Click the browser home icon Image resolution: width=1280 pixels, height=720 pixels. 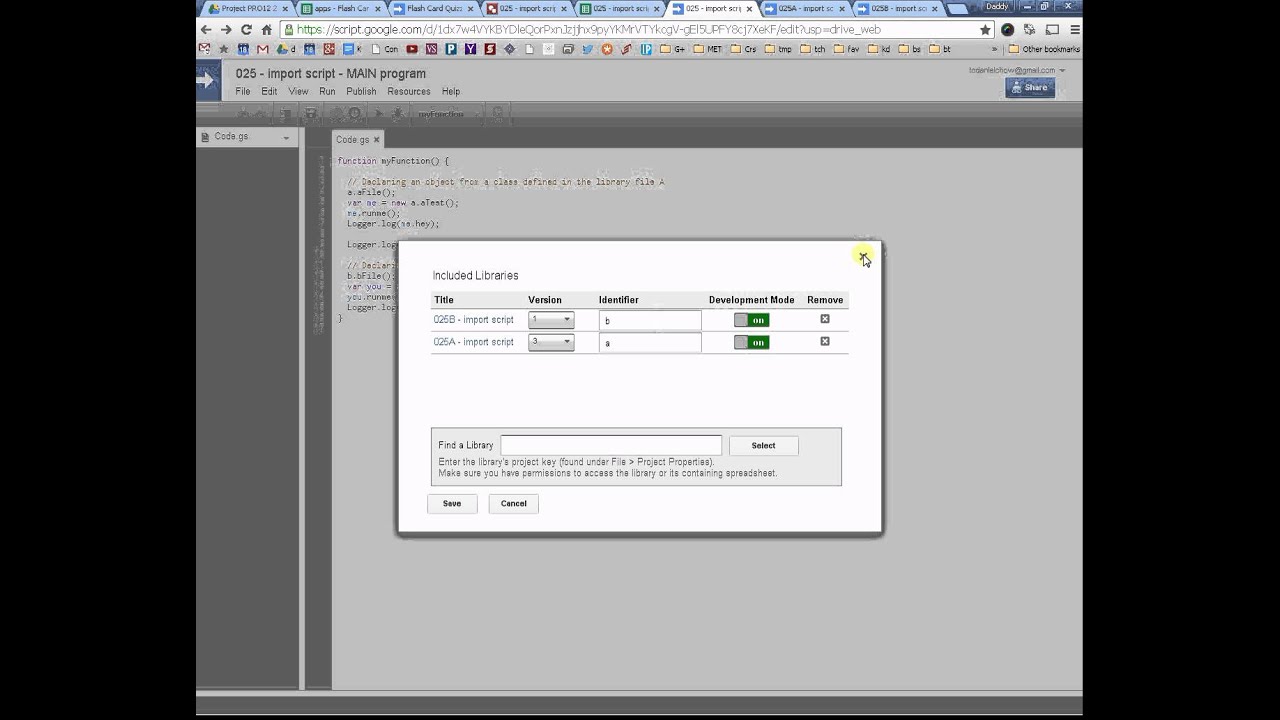(266, 30)
